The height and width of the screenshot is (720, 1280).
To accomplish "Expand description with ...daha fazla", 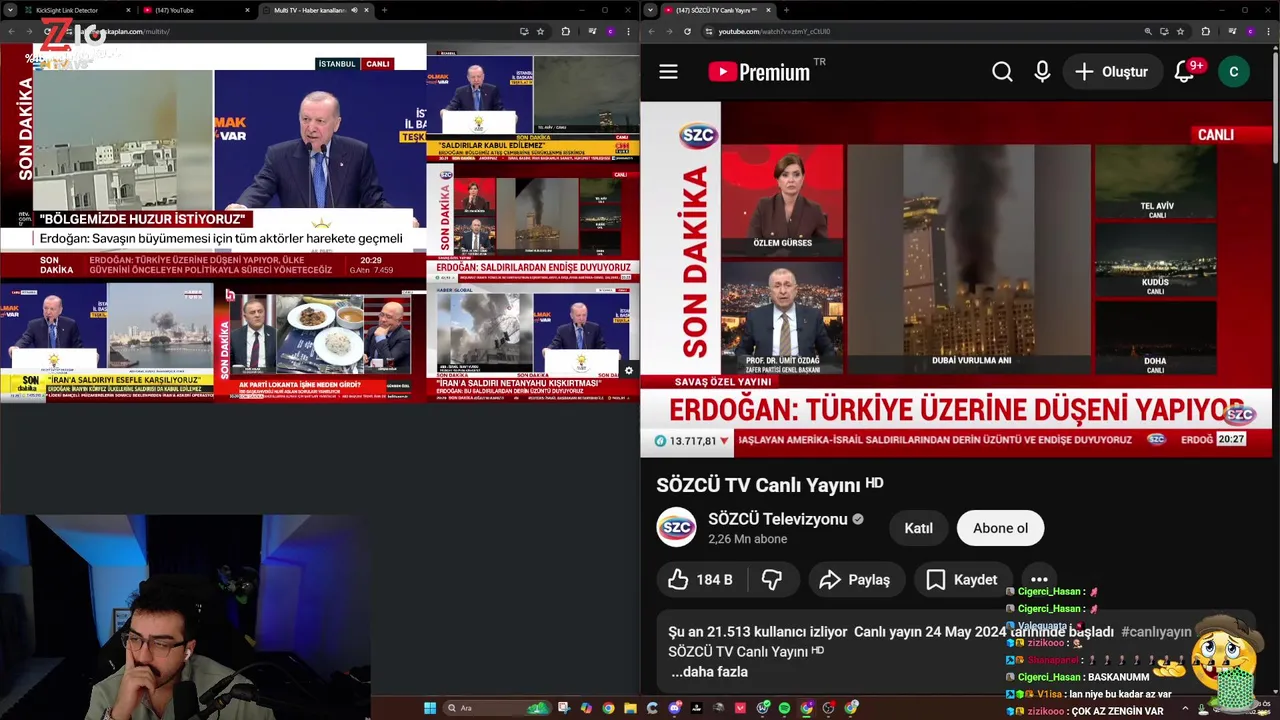I will (710, 672).
